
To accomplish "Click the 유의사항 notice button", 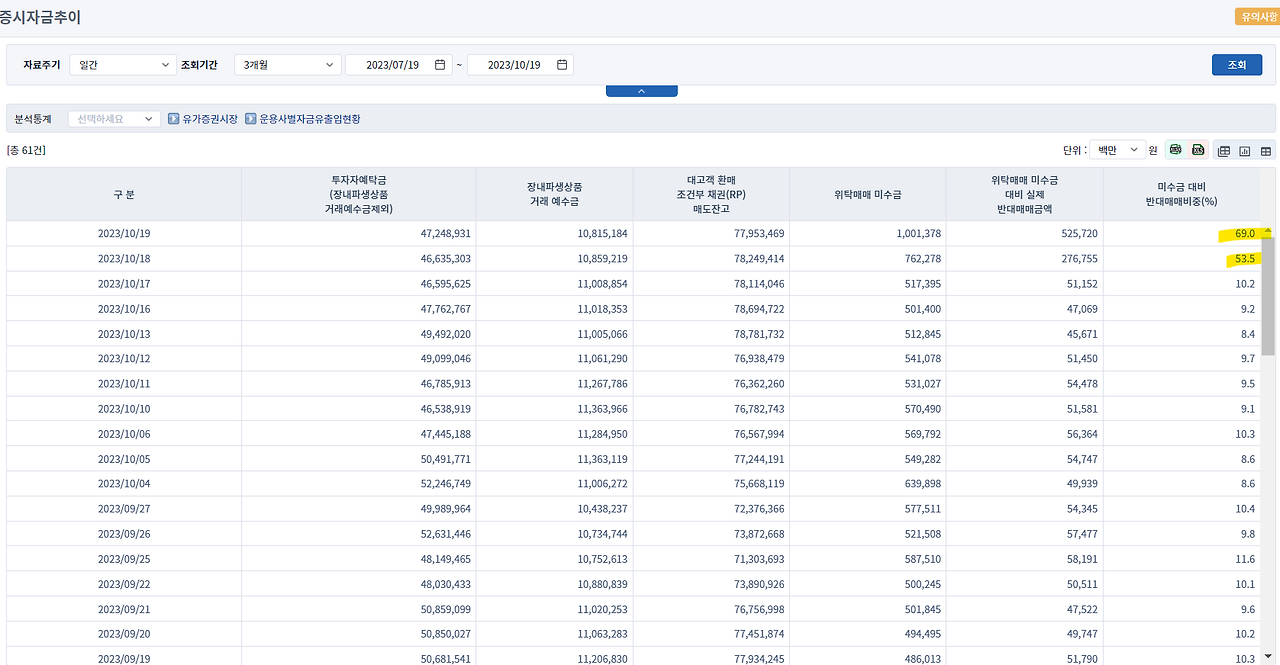I will (1257, 17).
